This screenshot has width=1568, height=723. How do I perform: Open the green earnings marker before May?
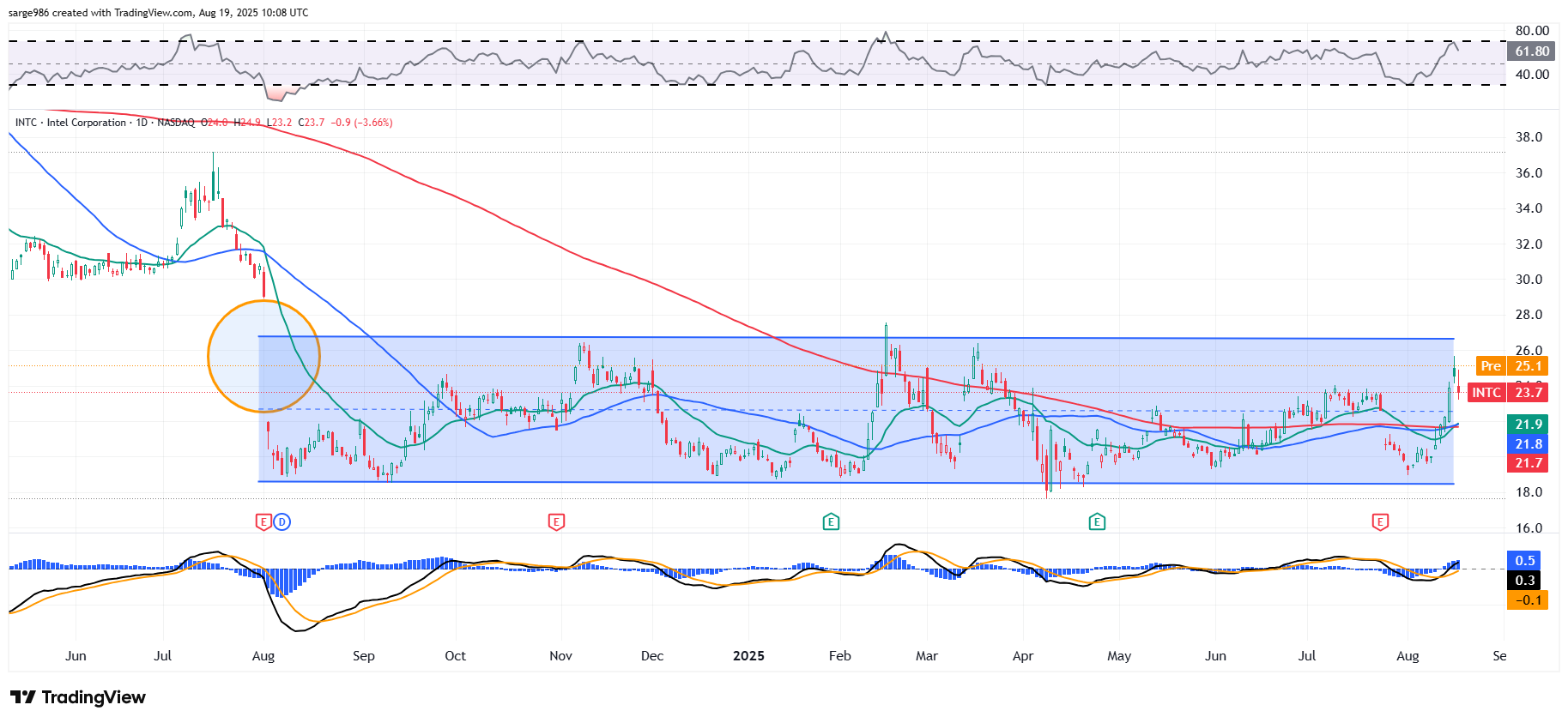(1096, 521)
